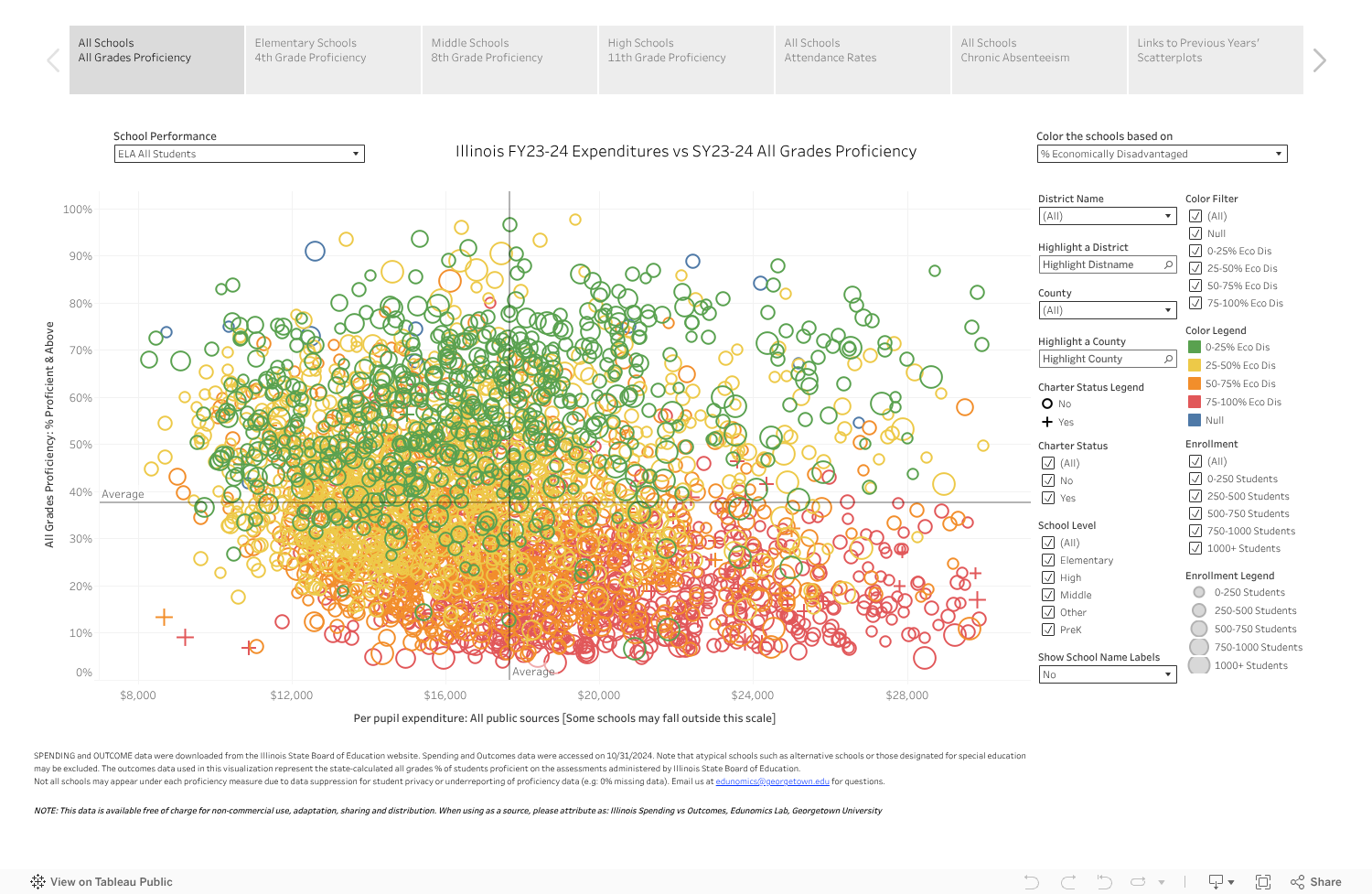
Task: Click the Redo icon in the bottom toolbar
Action: coord(1068,882)
